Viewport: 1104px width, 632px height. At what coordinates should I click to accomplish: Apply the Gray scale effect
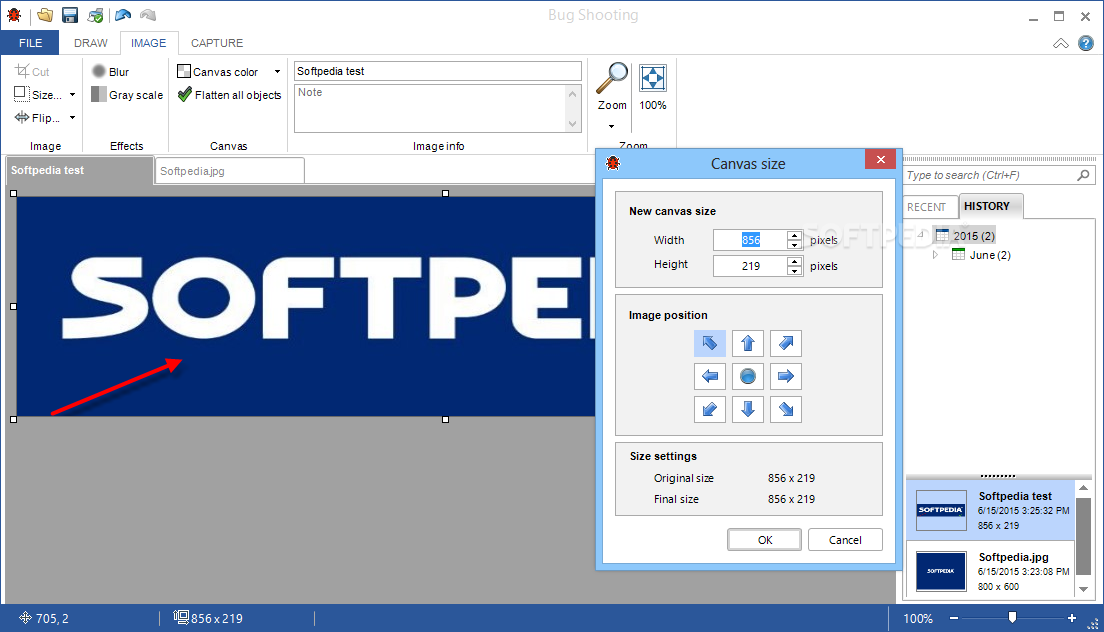pos(127,95)
